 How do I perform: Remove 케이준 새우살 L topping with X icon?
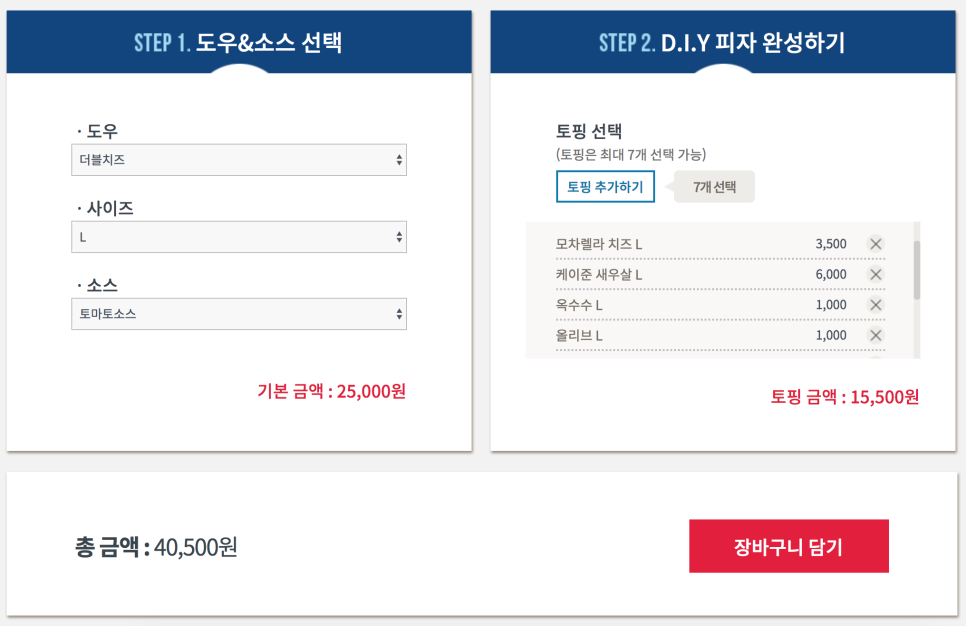click(875, 274)
